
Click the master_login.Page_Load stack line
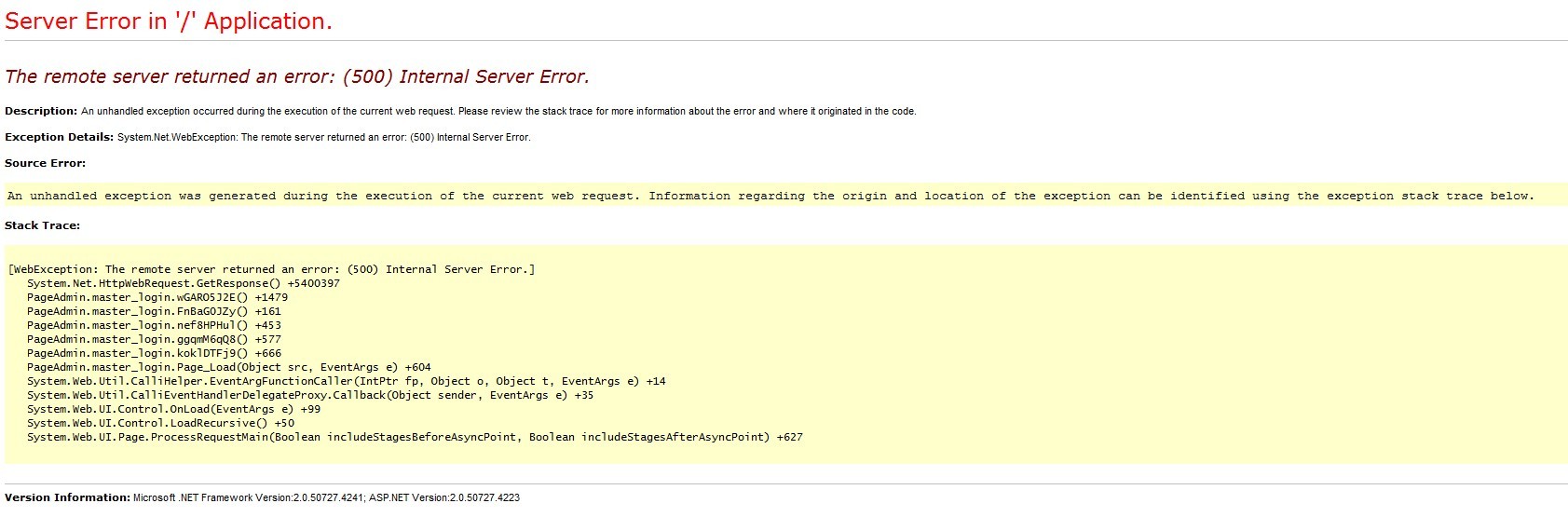pos(228,367)
